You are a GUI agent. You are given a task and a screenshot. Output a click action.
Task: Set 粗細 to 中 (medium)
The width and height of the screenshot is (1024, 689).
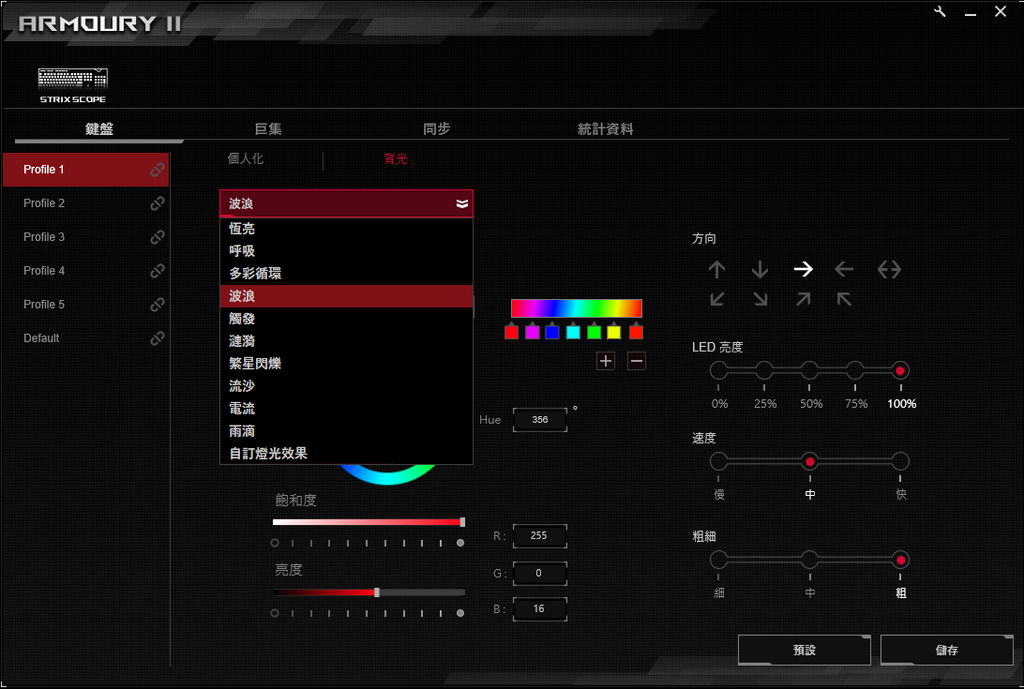point(810,560)
